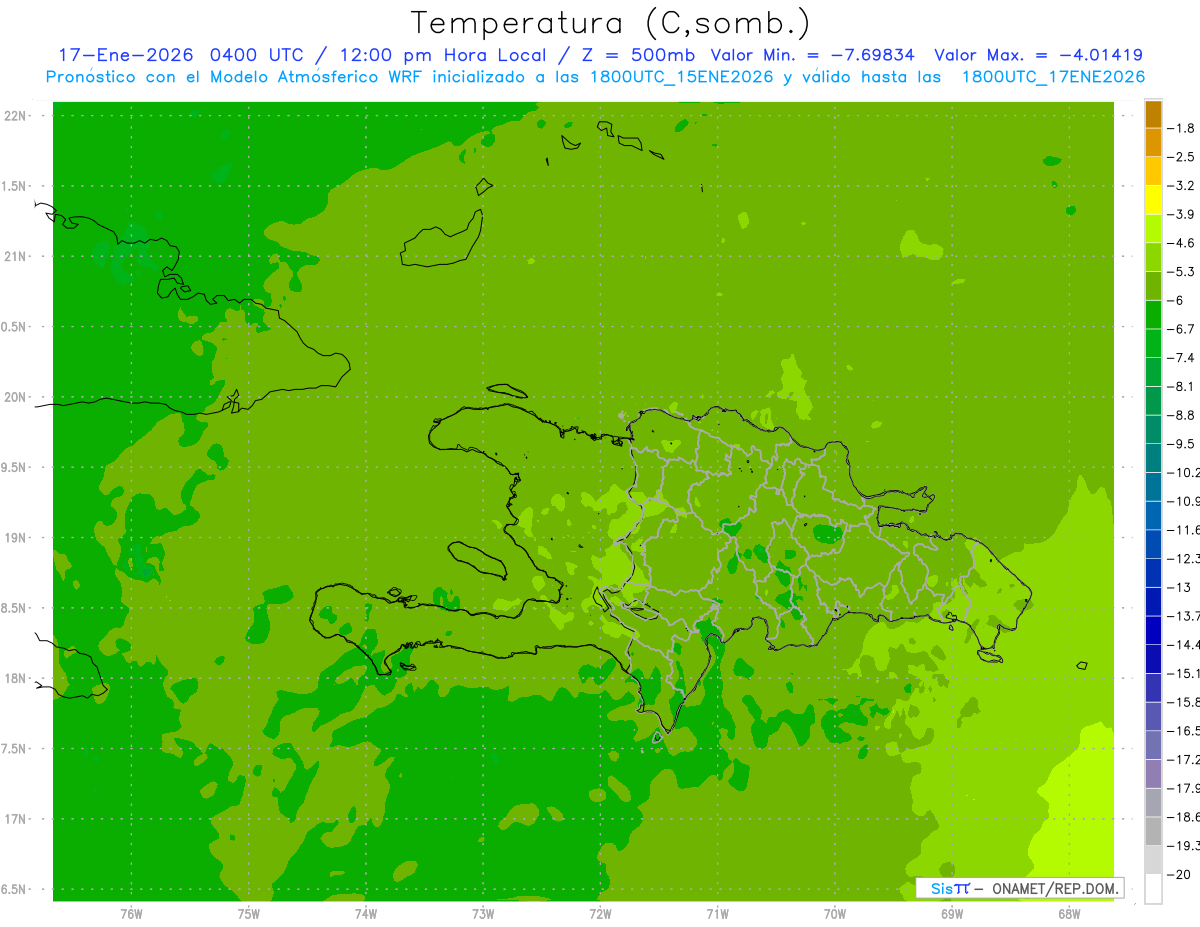The width and height of the screenshot is (1200, 927).
Task: Click the "21N" latitude label
Action: [14, 257]
